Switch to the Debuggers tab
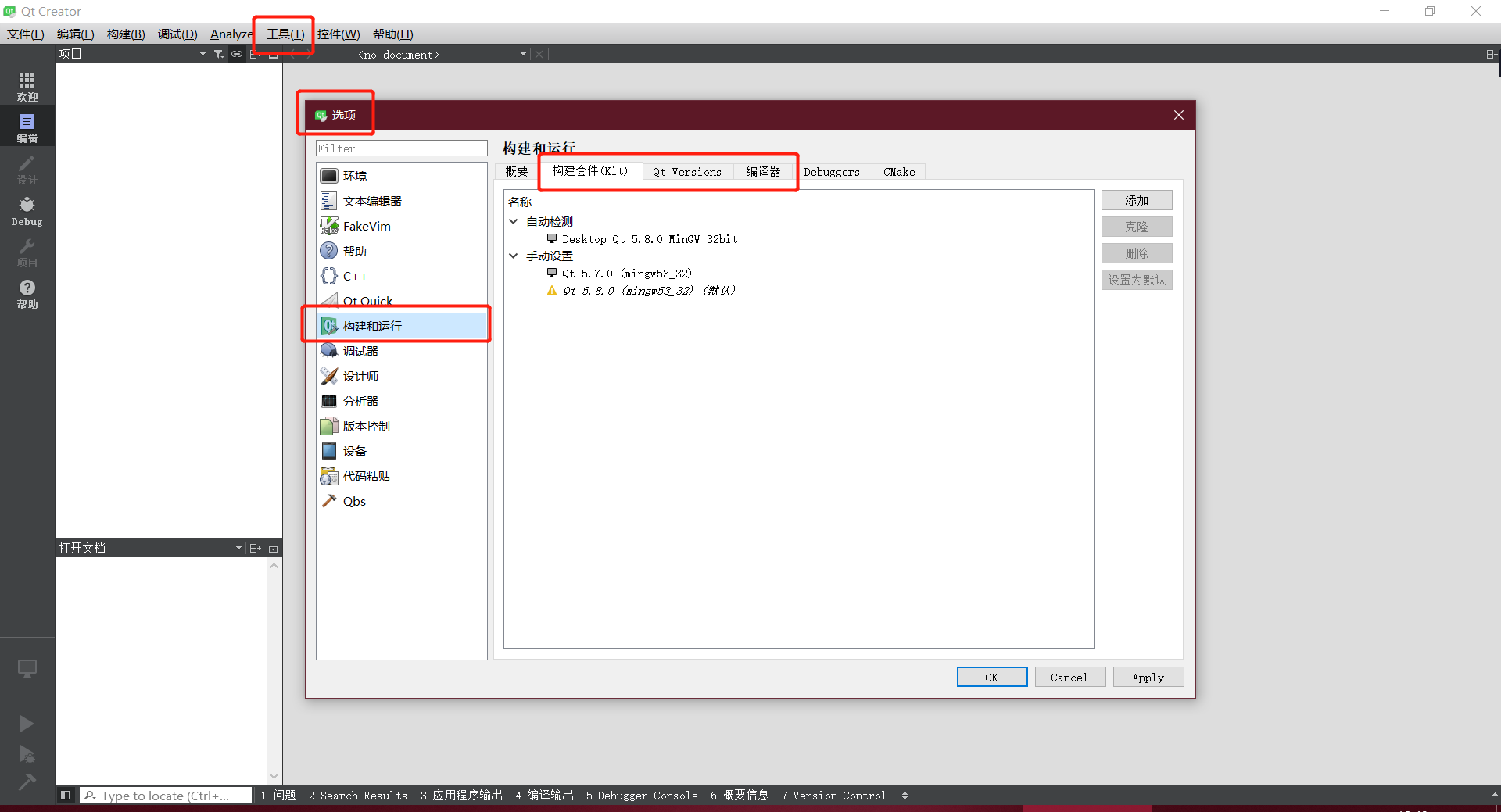 pyautogui.click(x=833, y=171)
